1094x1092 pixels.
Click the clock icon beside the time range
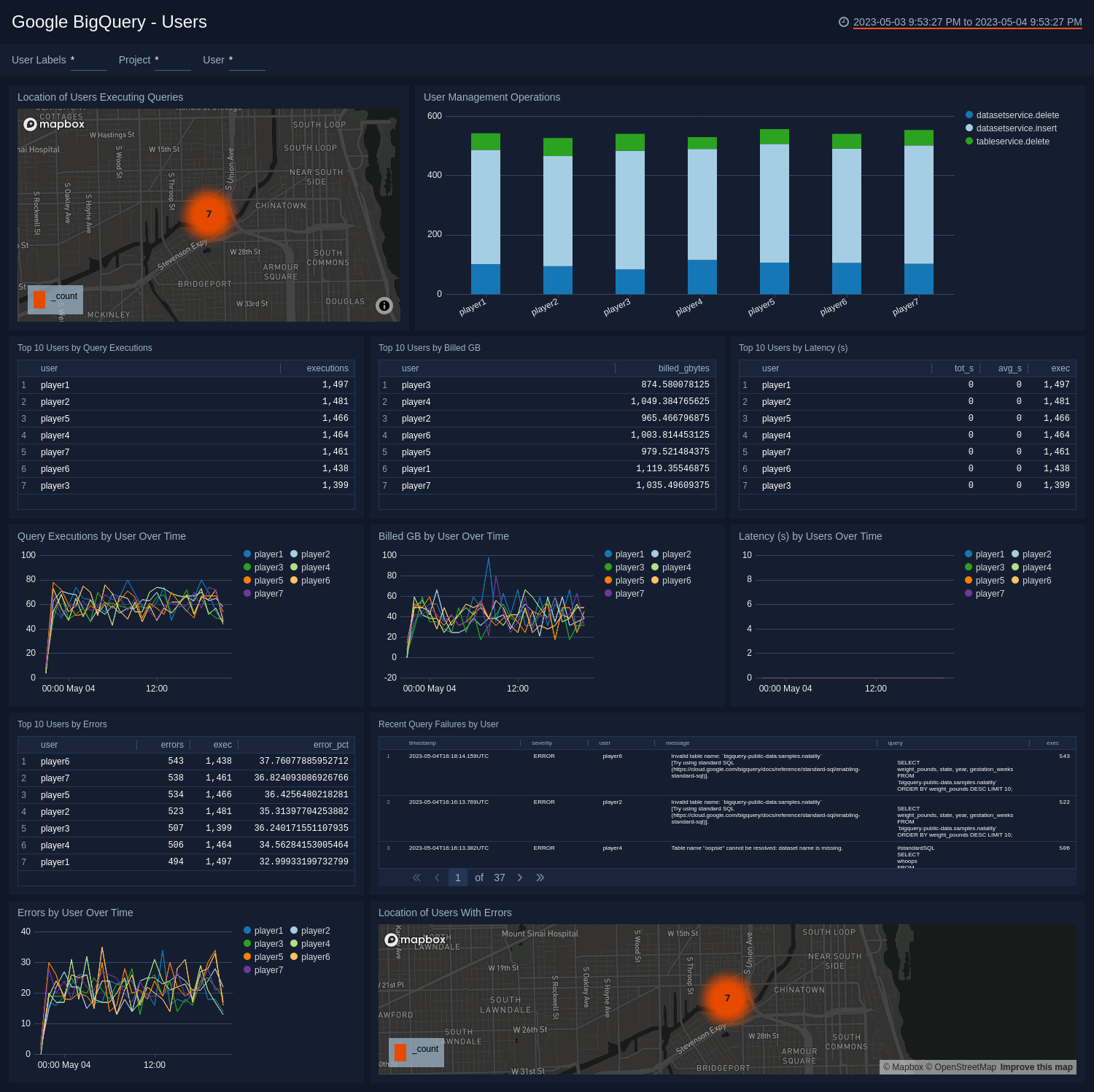[x=844, y=22]
